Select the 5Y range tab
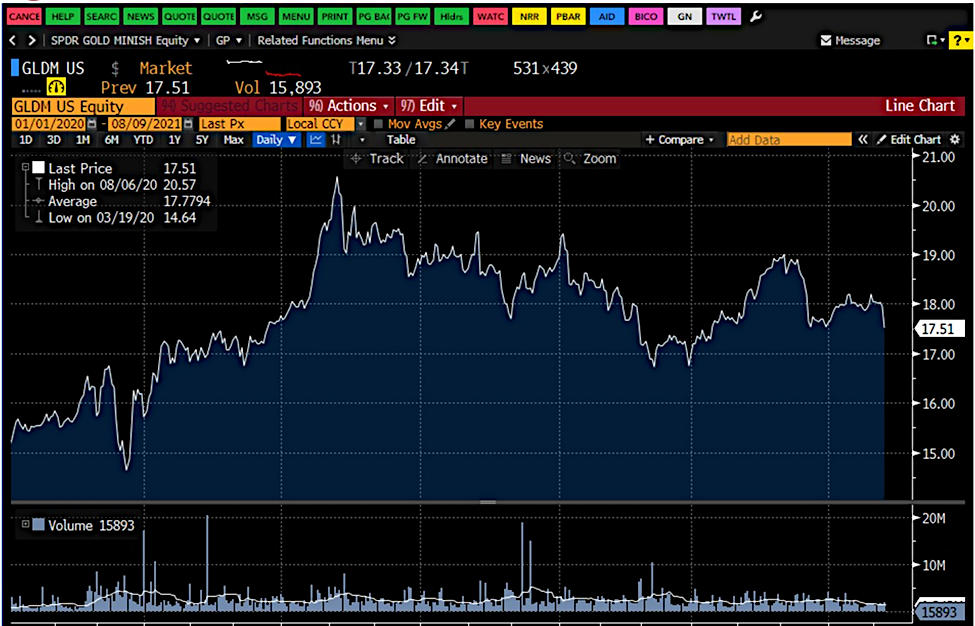Image resolution: width=975 pixels, height=626 pixels. pos(202,140)
